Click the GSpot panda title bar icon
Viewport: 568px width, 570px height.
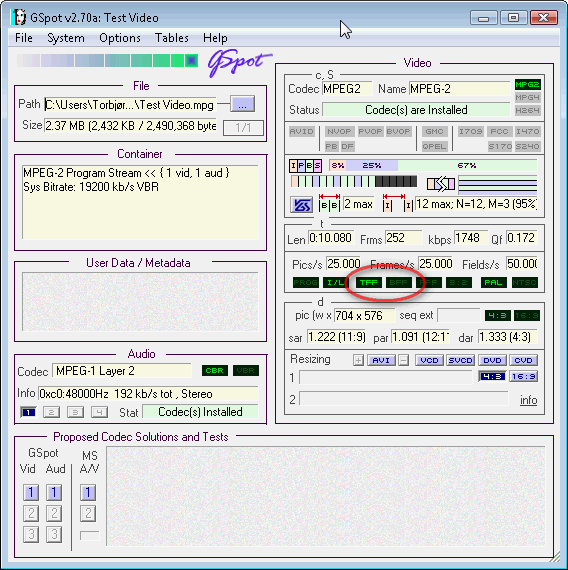(x=19, y=17)
